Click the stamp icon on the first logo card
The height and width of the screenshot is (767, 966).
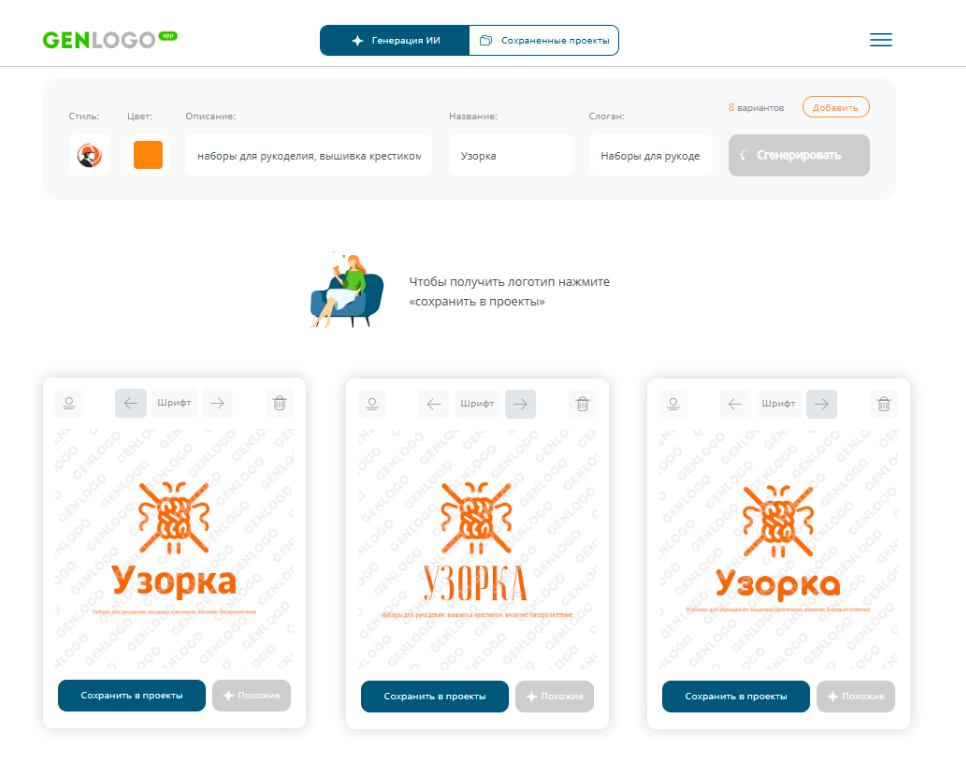click(x=69, y=403)
